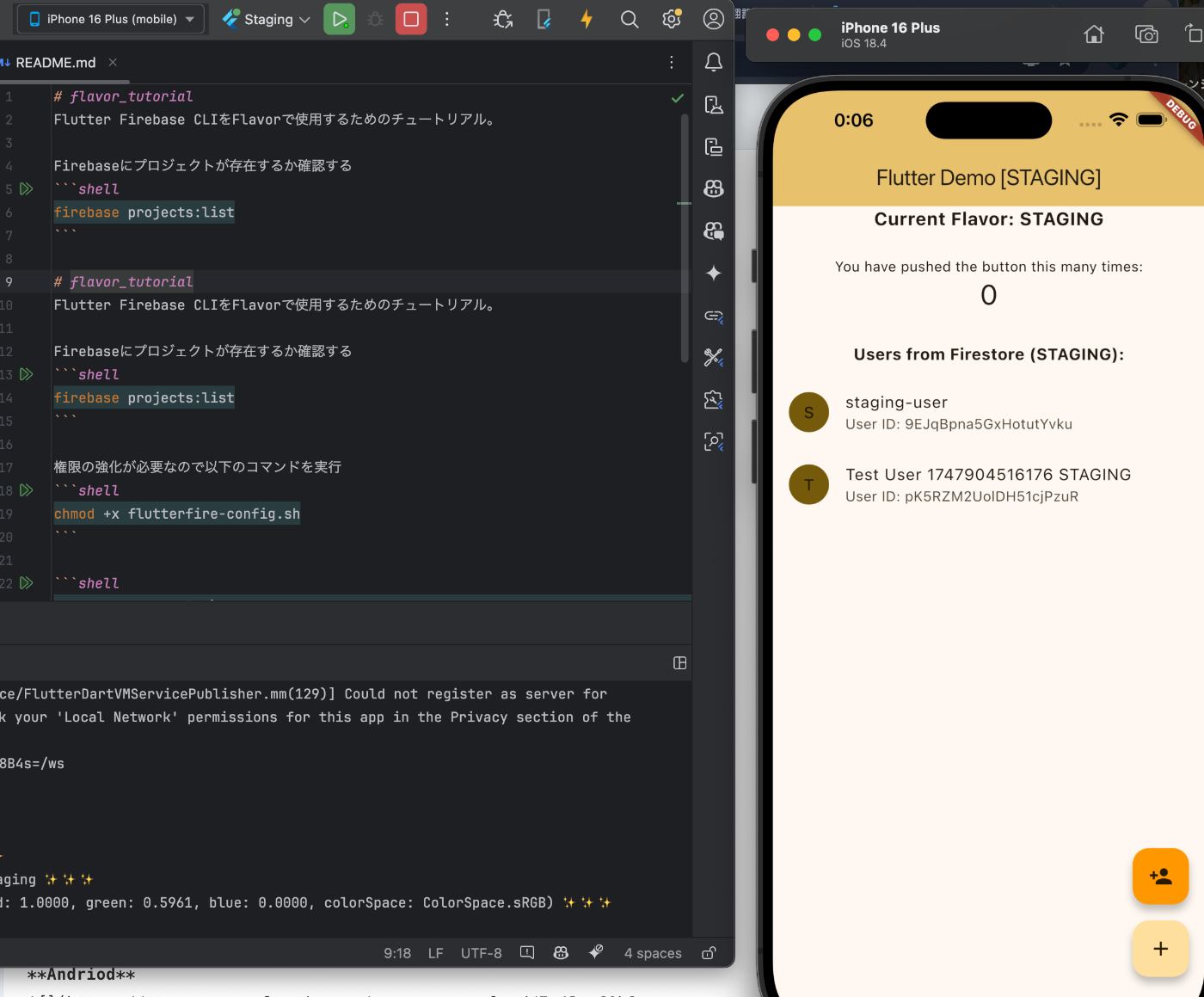1204x997 pixels.
Task: Tap Test User 1747904516176 STAGING row
Action: 988,484
